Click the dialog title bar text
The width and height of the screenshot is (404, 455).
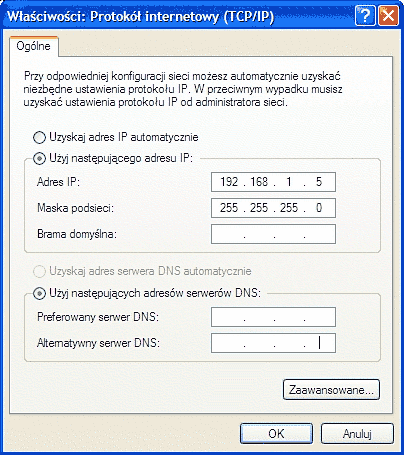pos(140,16)
